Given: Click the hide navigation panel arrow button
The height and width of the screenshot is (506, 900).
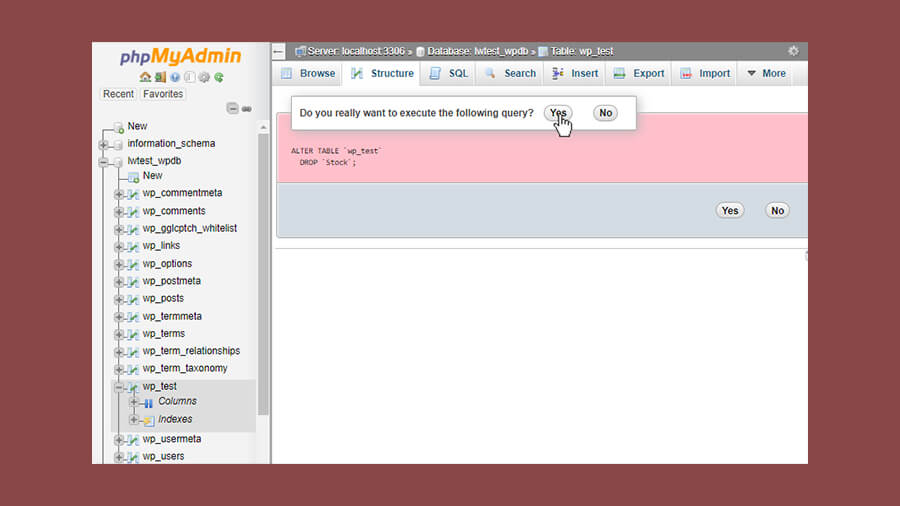Looking at the screenshot, I should [x=278, y=52].
